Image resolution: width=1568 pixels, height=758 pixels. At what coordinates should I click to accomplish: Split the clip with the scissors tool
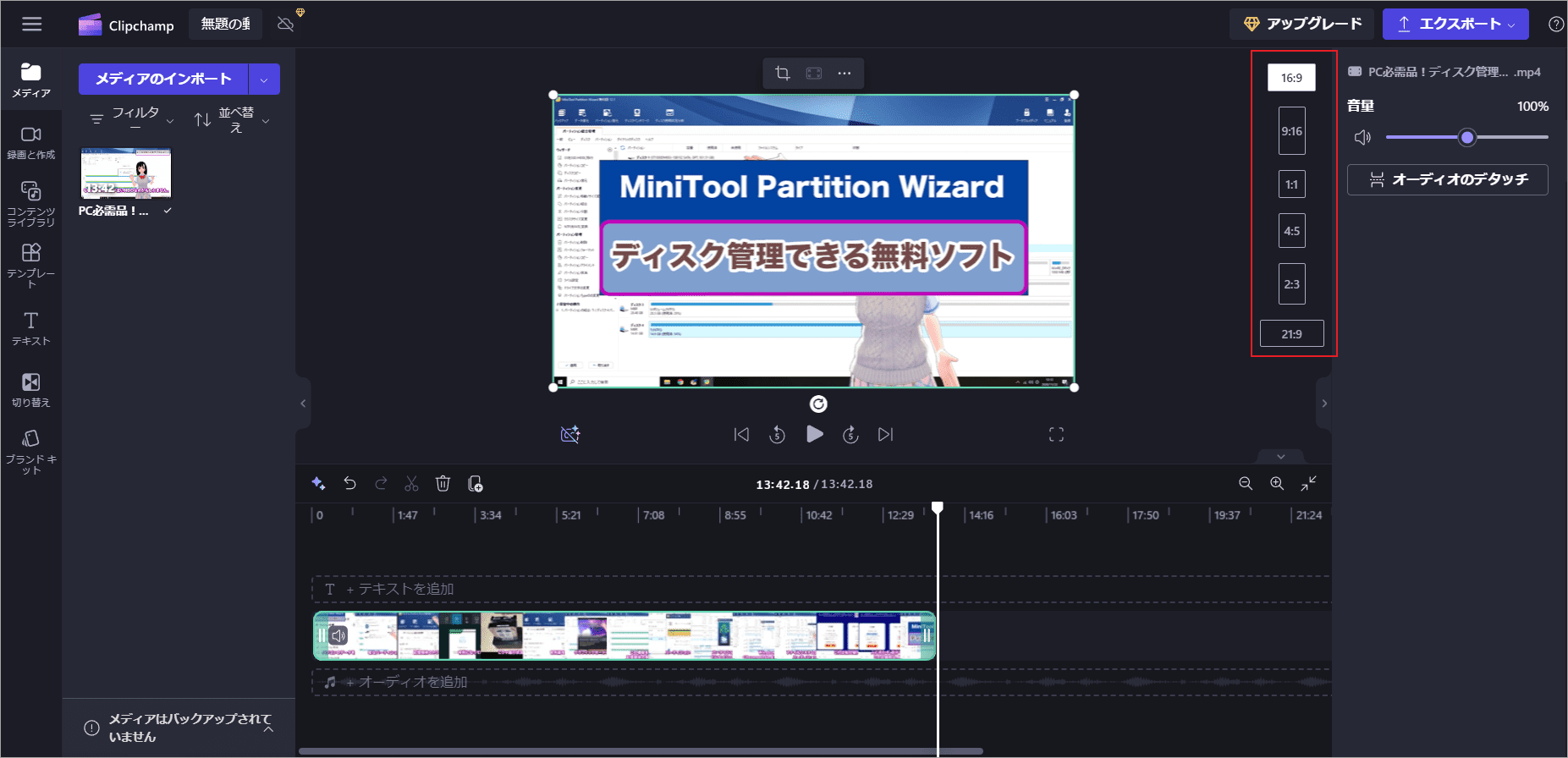(412, 483)
